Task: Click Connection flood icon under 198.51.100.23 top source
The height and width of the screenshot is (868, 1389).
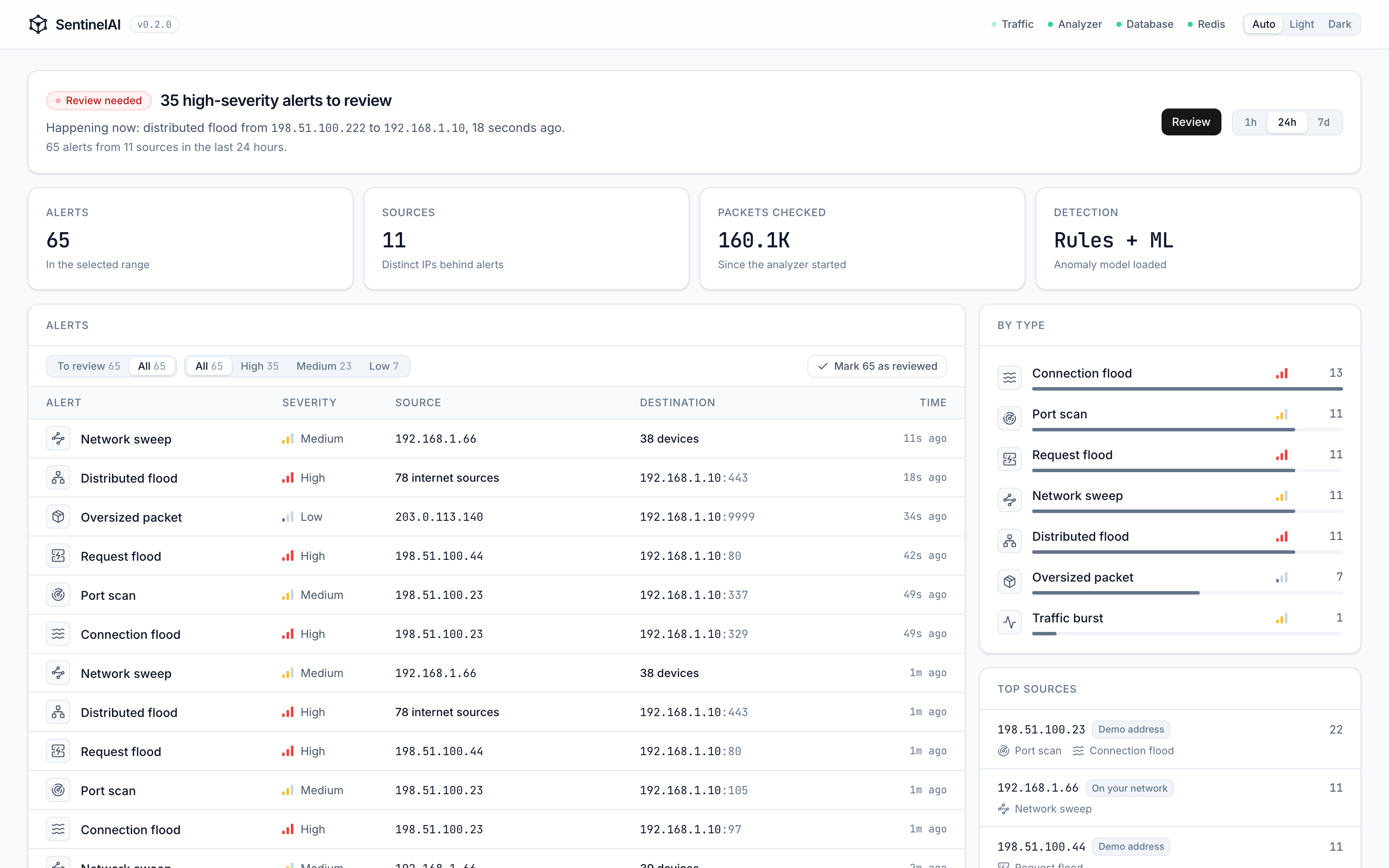Action: click(1078, 751)
